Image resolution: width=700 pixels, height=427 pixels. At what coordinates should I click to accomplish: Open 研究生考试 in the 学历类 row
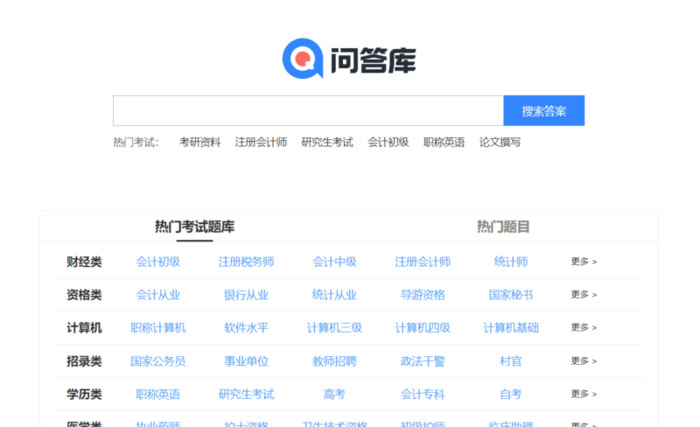246,394
